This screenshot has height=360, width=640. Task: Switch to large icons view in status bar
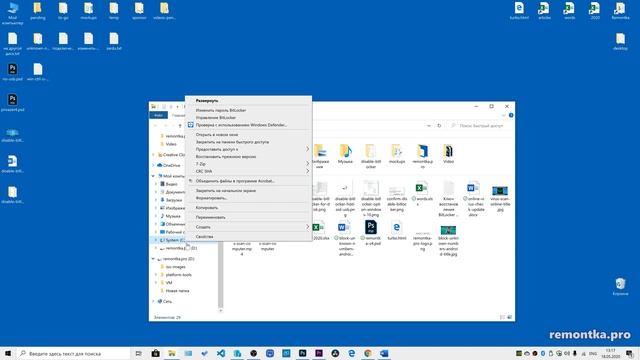click(x=509, y=317)
